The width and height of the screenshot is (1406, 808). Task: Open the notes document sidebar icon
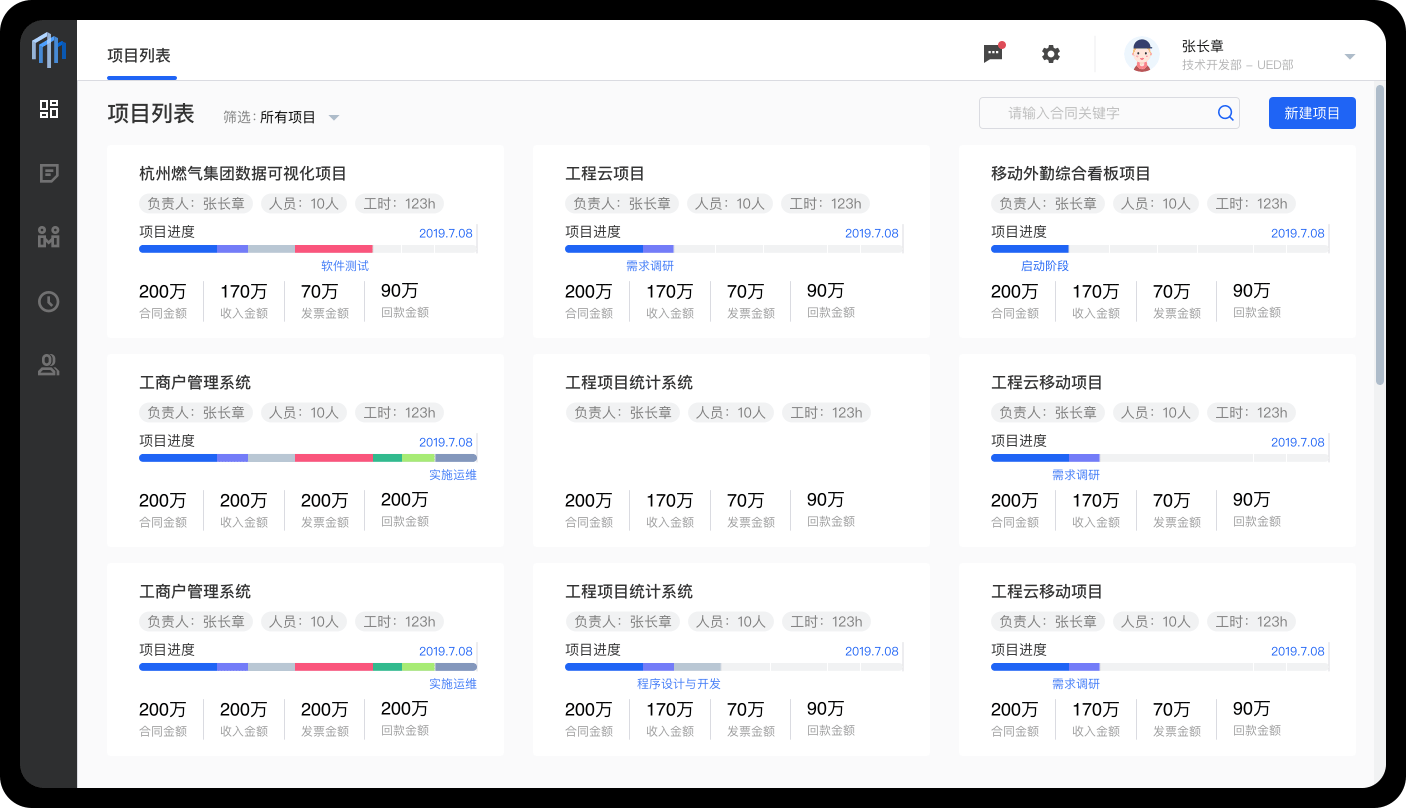click(x=48, y=173)
